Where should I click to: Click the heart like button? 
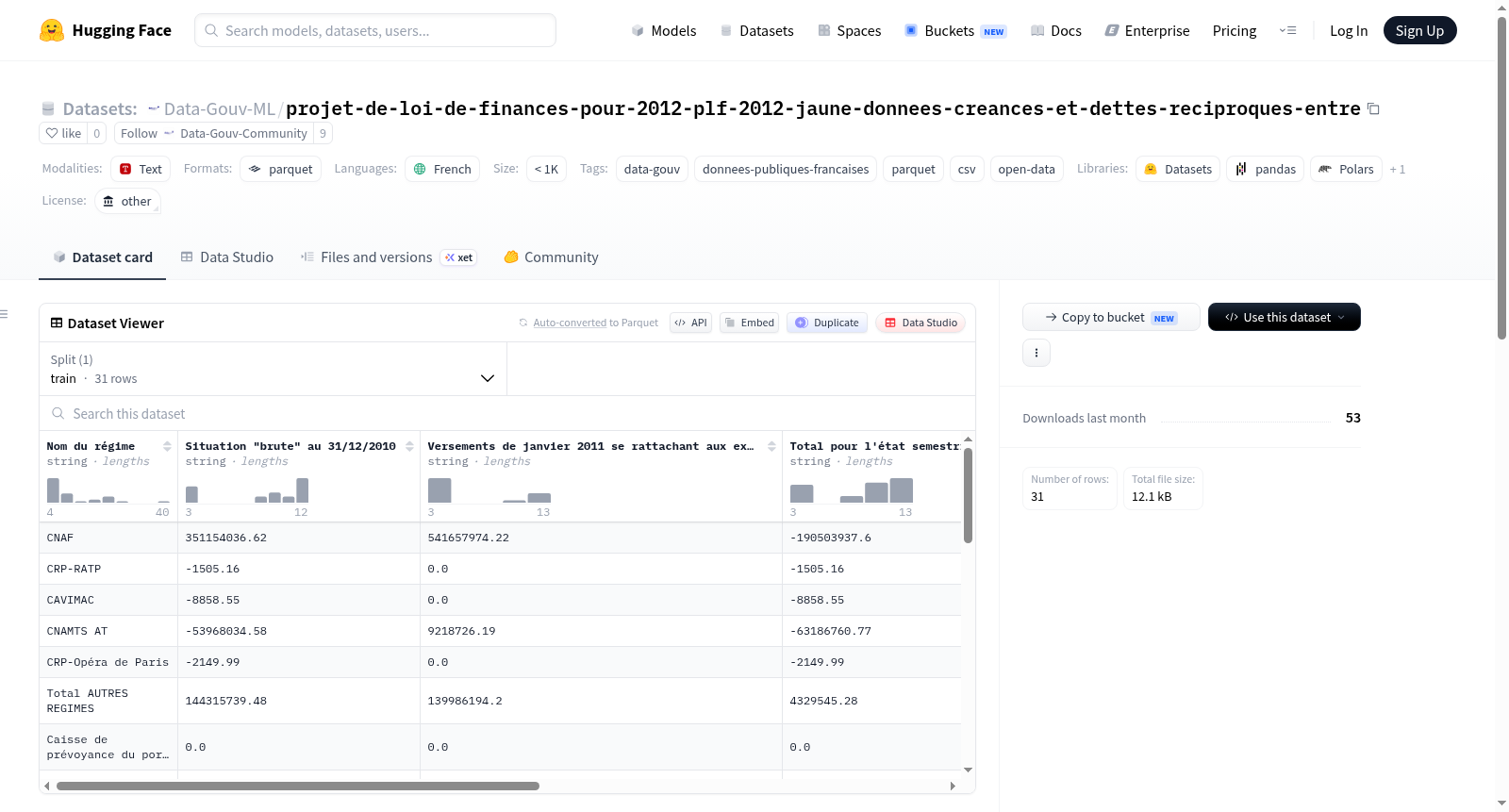point(63,133)
